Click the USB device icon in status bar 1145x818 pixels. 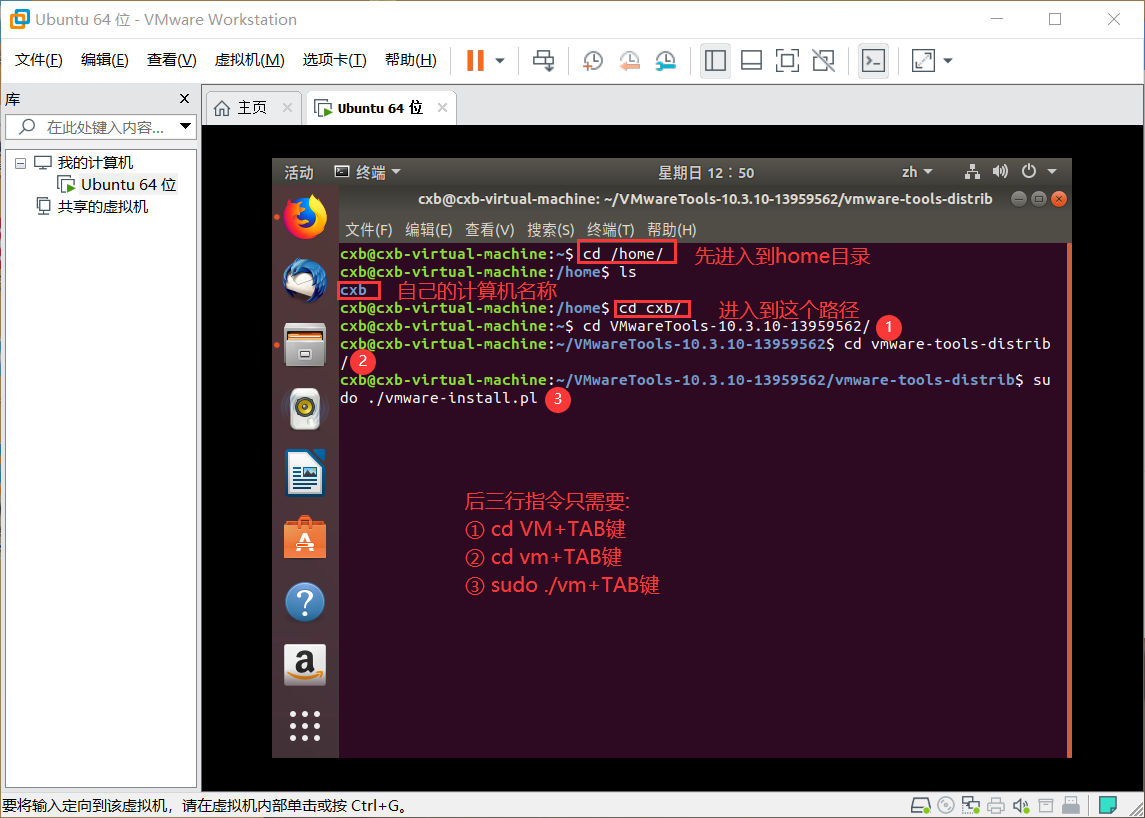1070,804
